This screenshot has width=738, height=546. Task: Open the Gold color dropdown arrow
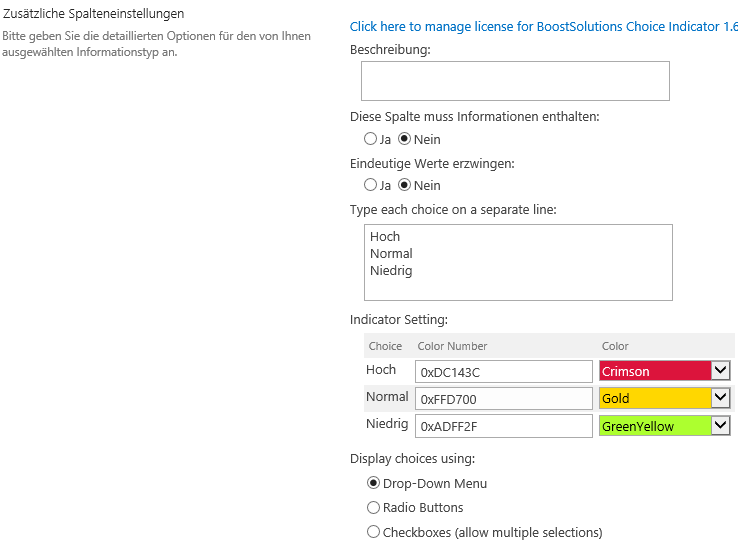coord(721,398)
